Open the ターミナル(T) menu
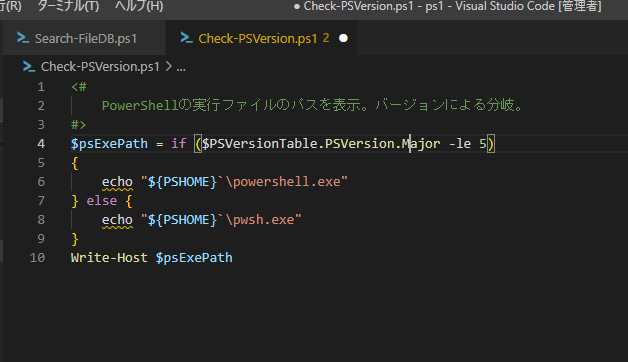The image size is (628, 362). [68, 6]
